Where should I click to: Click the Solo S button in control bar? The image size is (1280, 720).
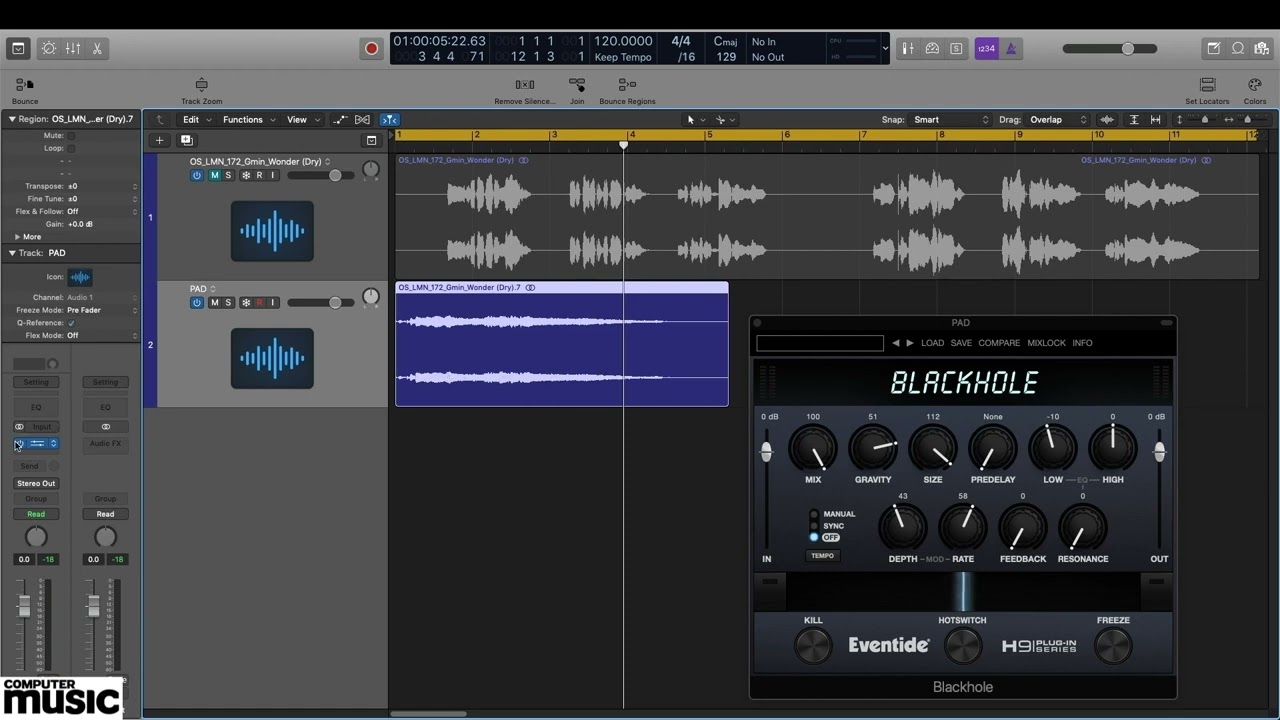click(956, 48)
